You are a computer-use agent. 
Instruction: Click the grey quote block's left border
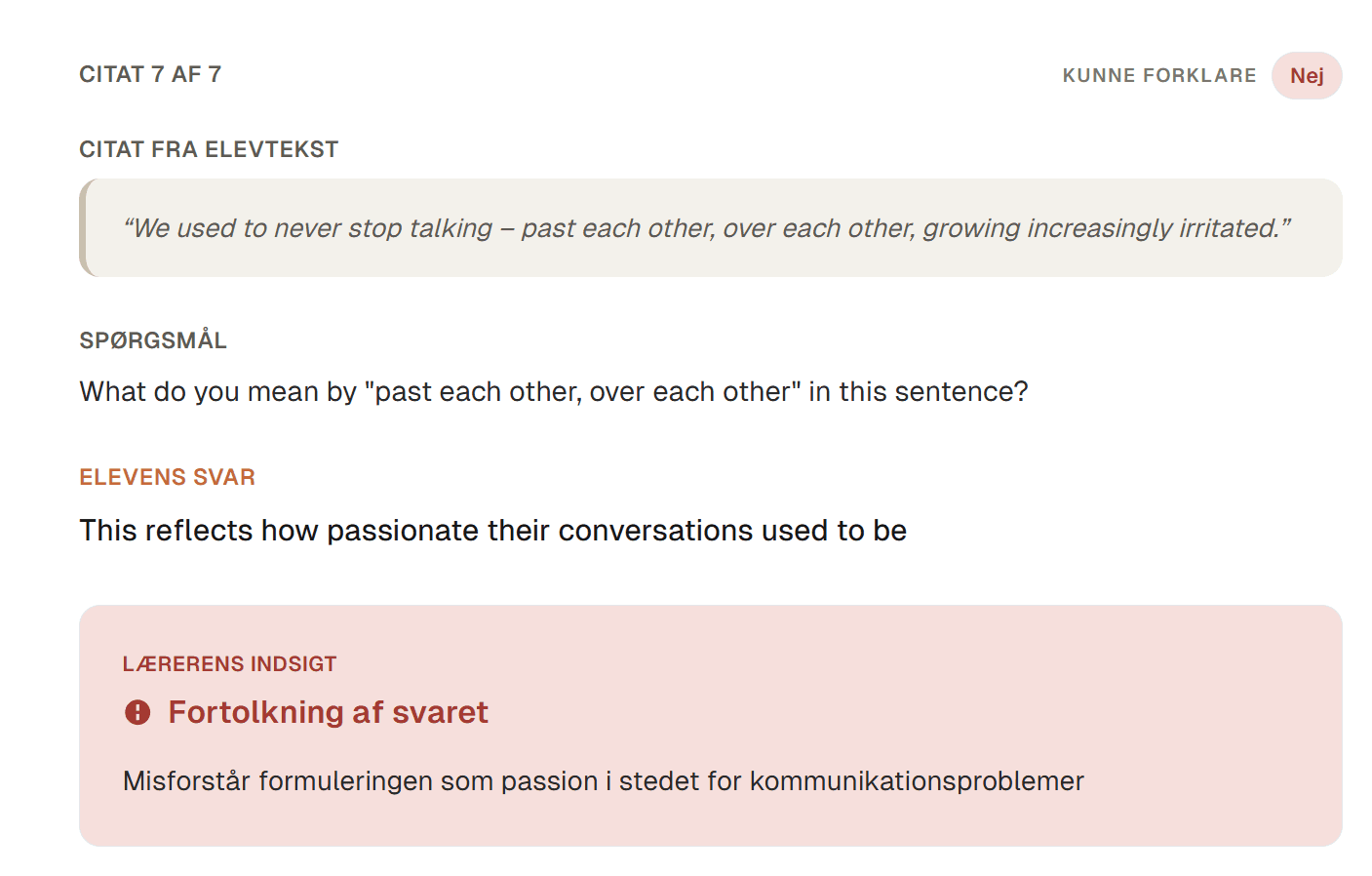[x=83, y=228]
